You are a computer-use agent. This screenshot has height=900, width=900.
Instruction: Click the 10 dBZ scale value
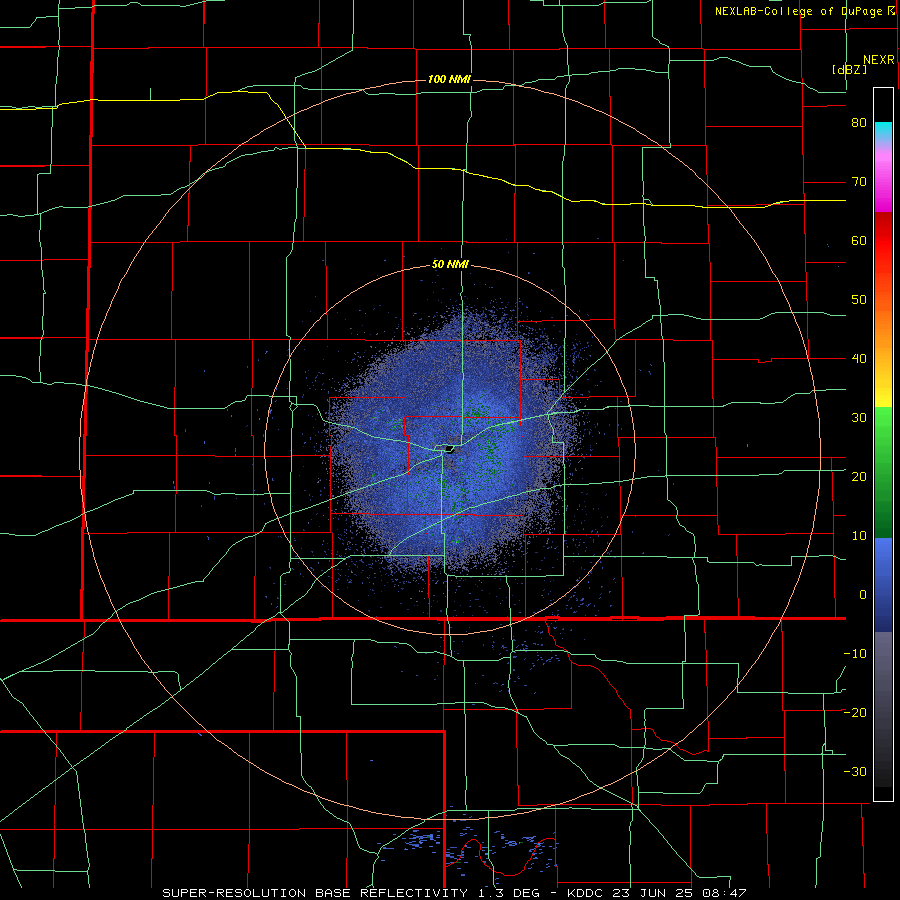[x=859, y=536]
